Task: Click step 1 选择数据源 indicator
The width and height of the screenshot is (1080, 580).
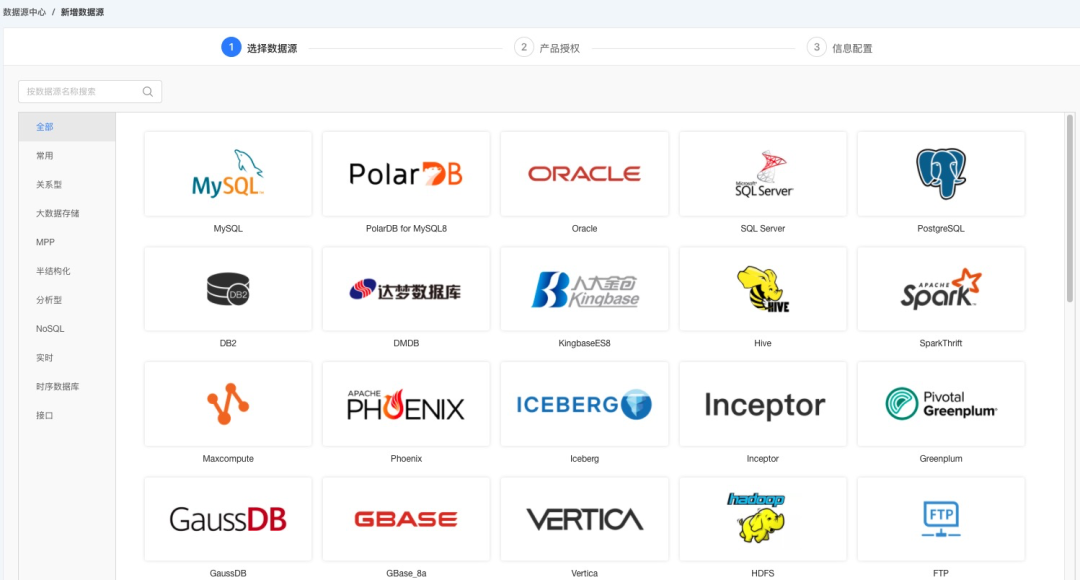Action: [x=259, y=48]
